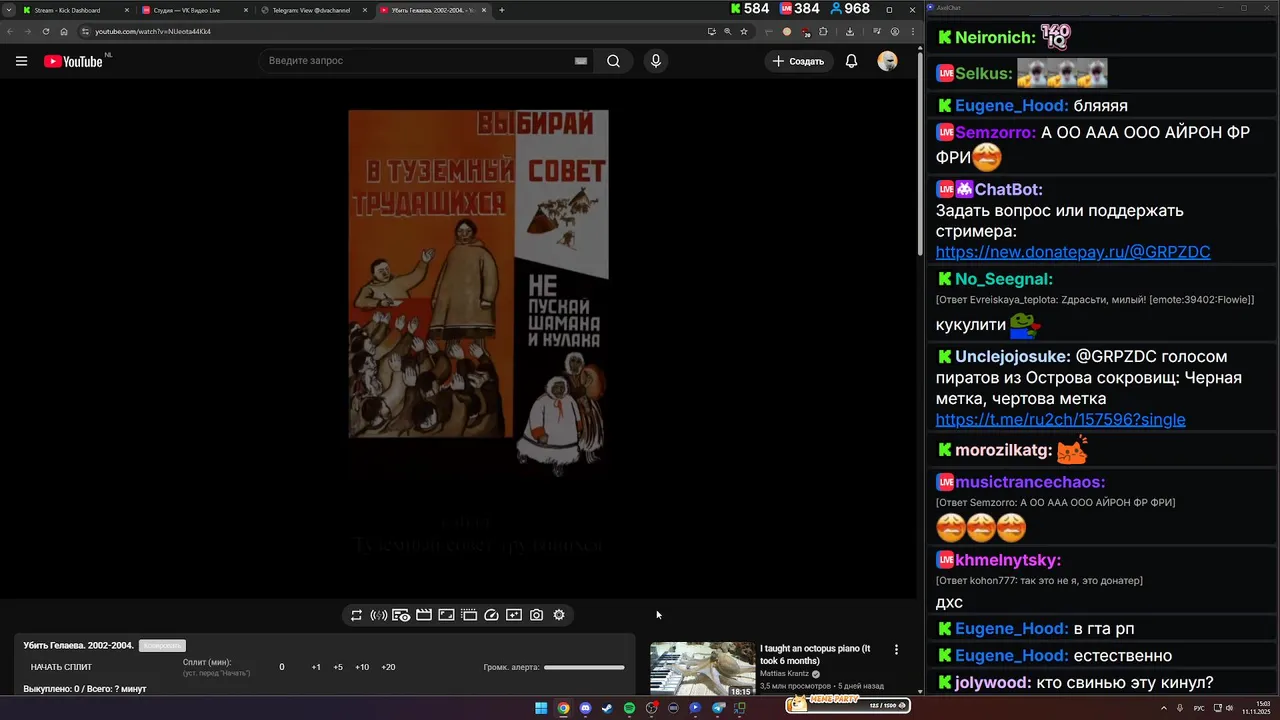Open the YouTube hamburger guide menu
1280x720 pixels.
[x=21, y=61]
